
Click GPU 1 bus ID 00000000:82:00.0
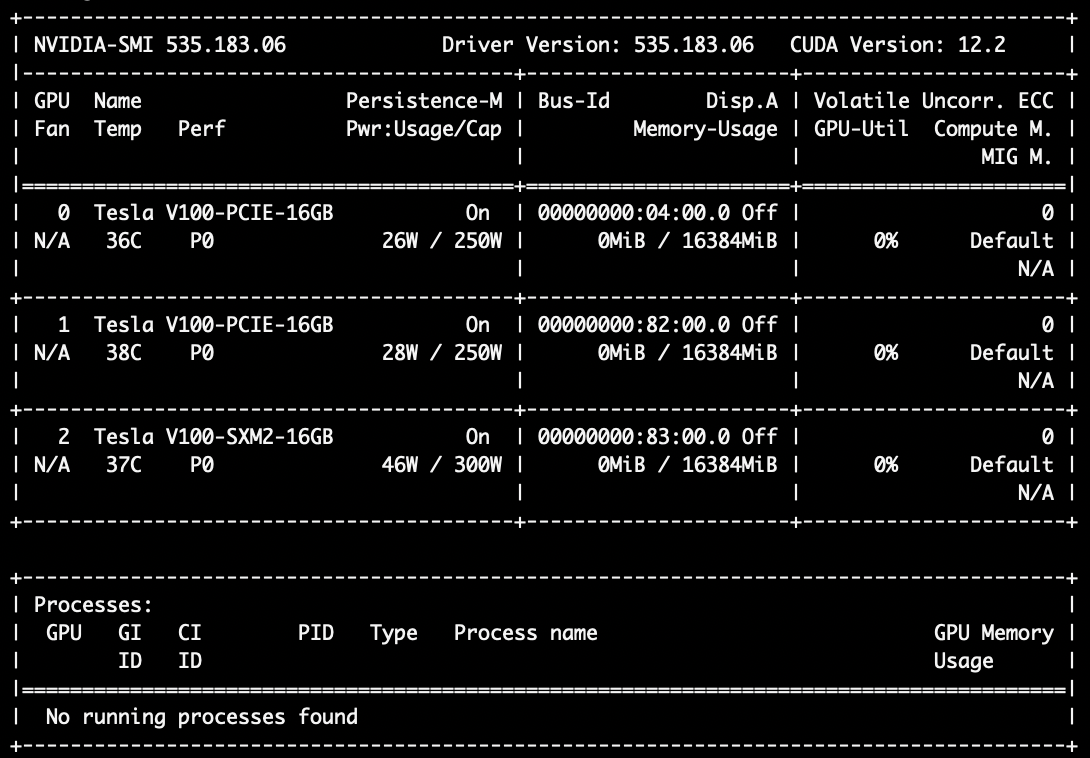click(634, 325)
